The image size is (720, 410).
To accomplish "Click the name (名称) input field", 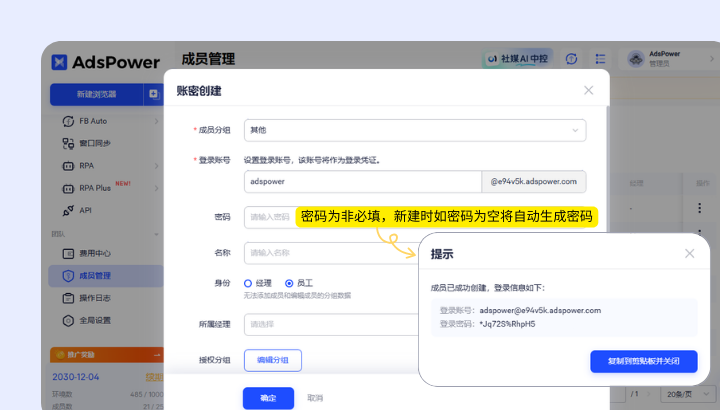I will coord(332,253).
